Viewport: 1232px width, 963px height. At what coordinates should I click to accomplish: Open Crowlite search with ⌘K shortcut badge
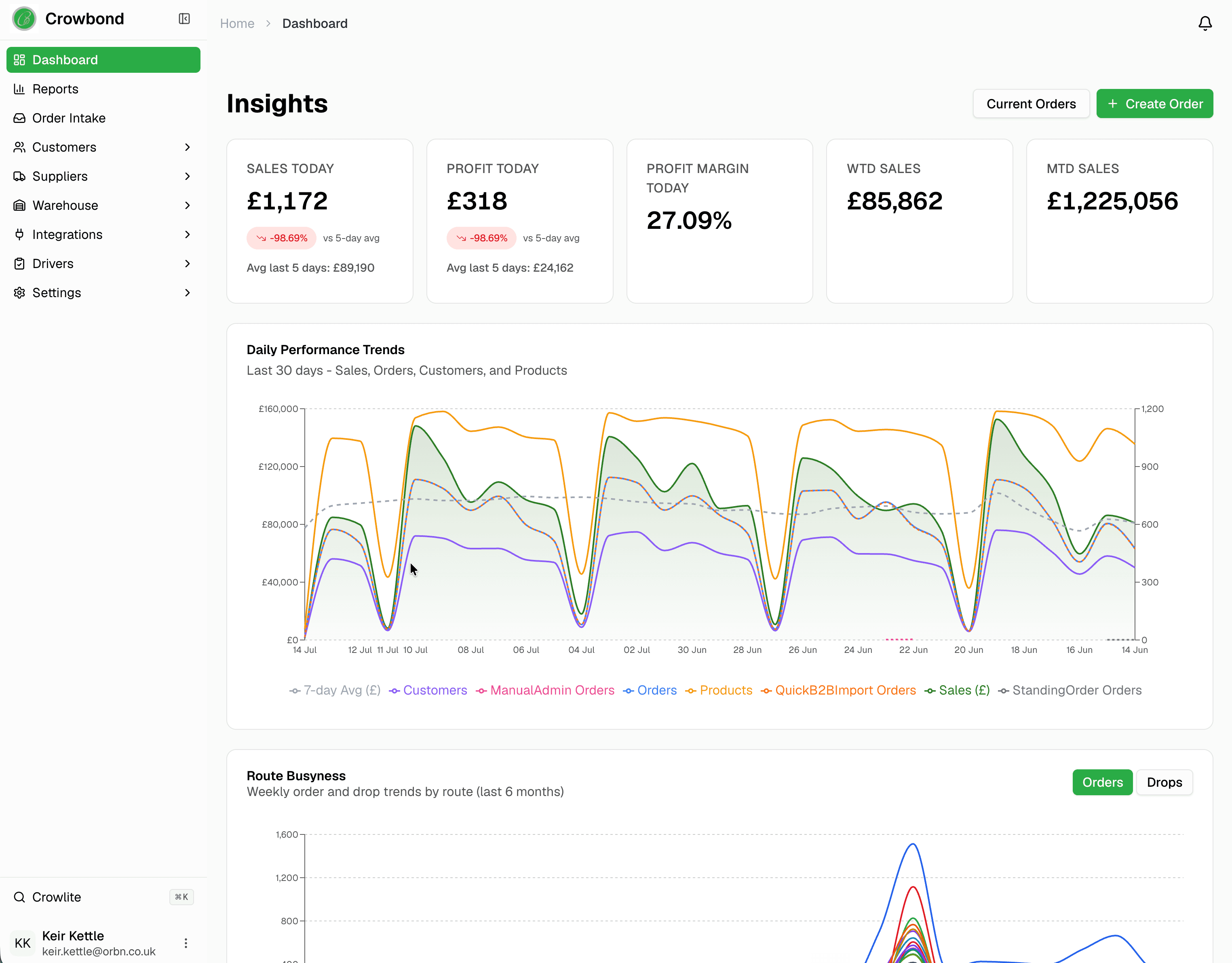(x=181, y=897)
